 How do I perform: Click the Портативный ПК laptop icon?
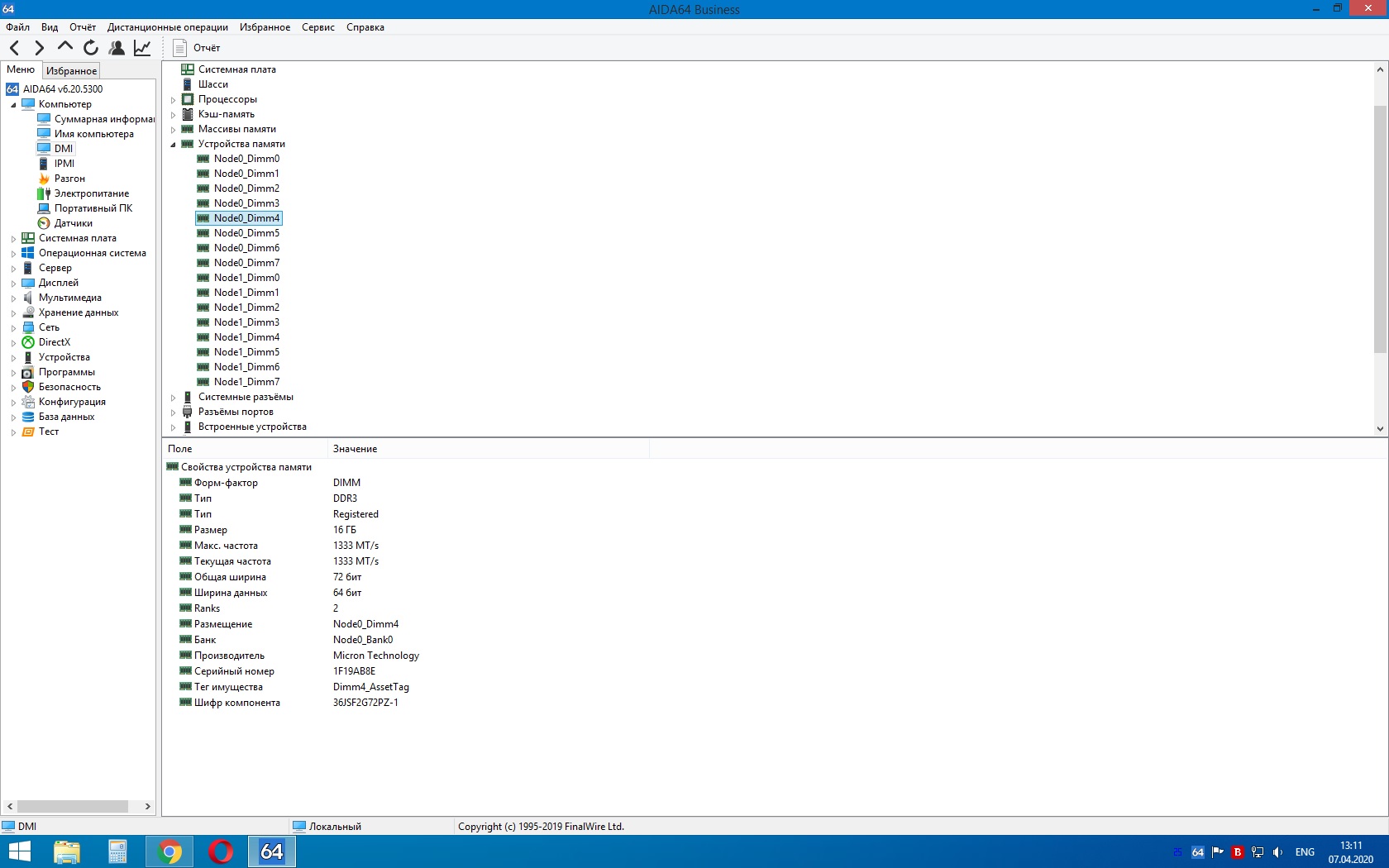click(x=44, y=208)
